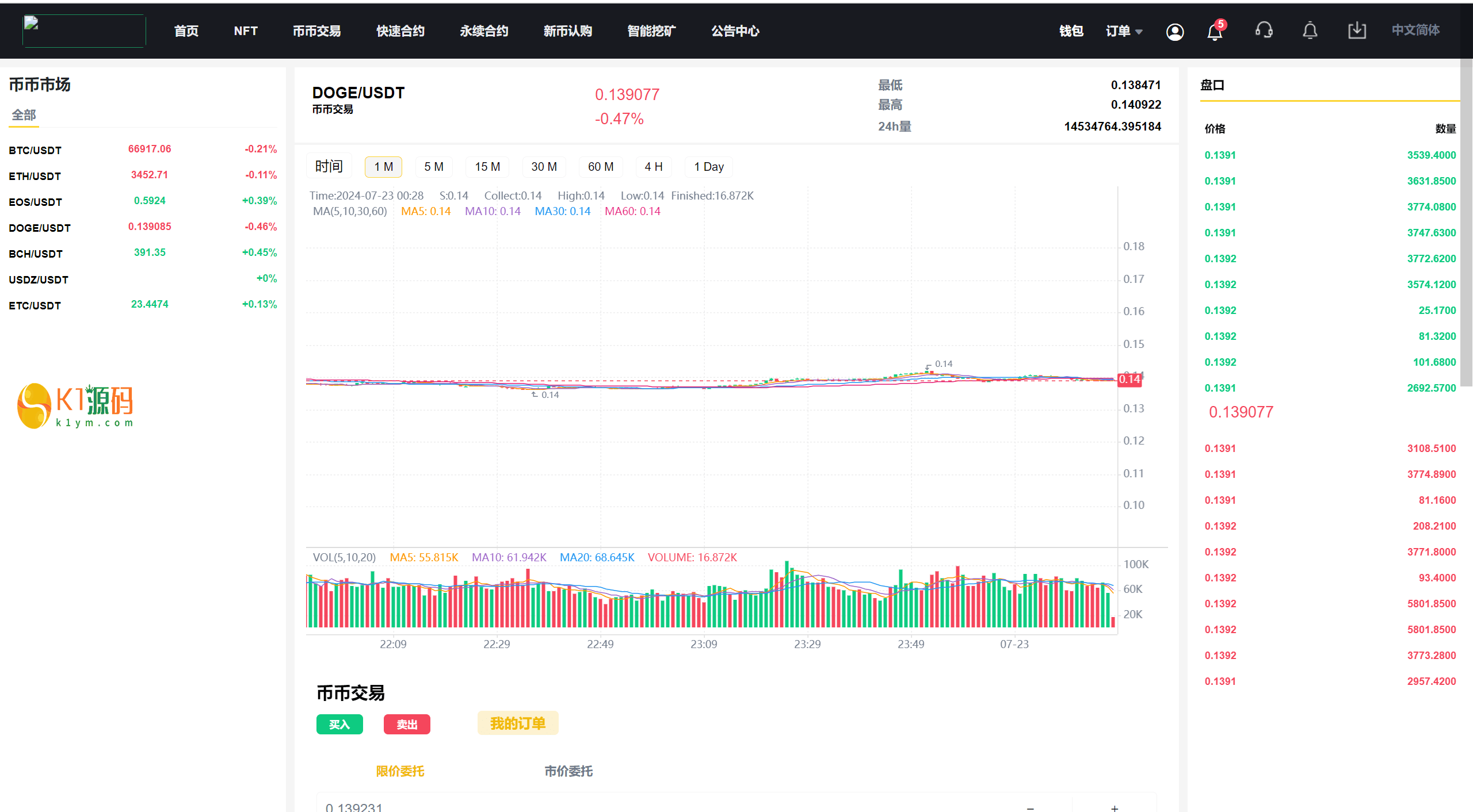
Task: Select the 限价委托 limit order tab
Action: point(400,771)
